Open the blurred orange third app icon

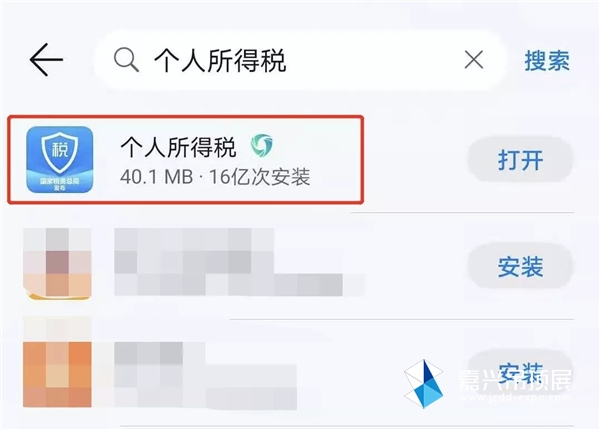pyautogui.click(x=57, y=362)
